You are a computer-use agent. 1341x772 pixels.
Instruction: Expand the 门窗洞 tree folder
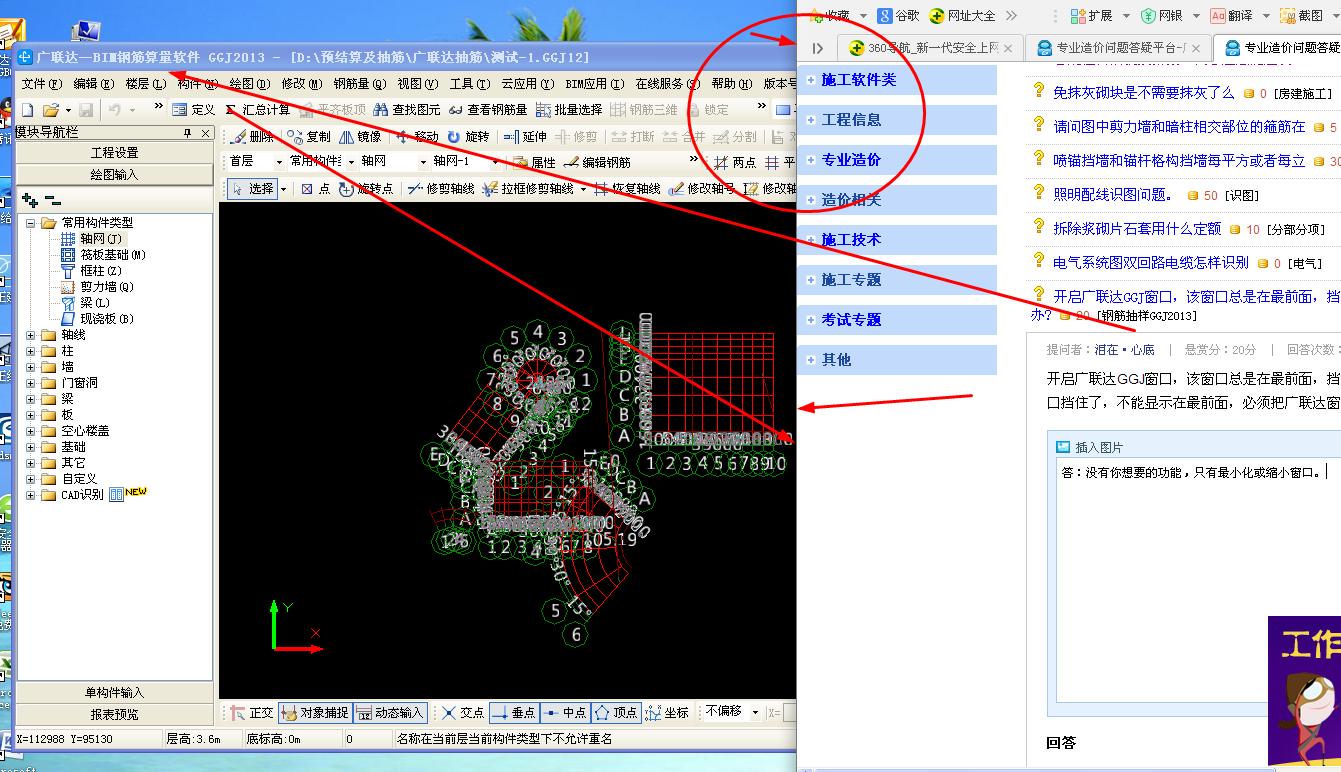tap(31, 383)
